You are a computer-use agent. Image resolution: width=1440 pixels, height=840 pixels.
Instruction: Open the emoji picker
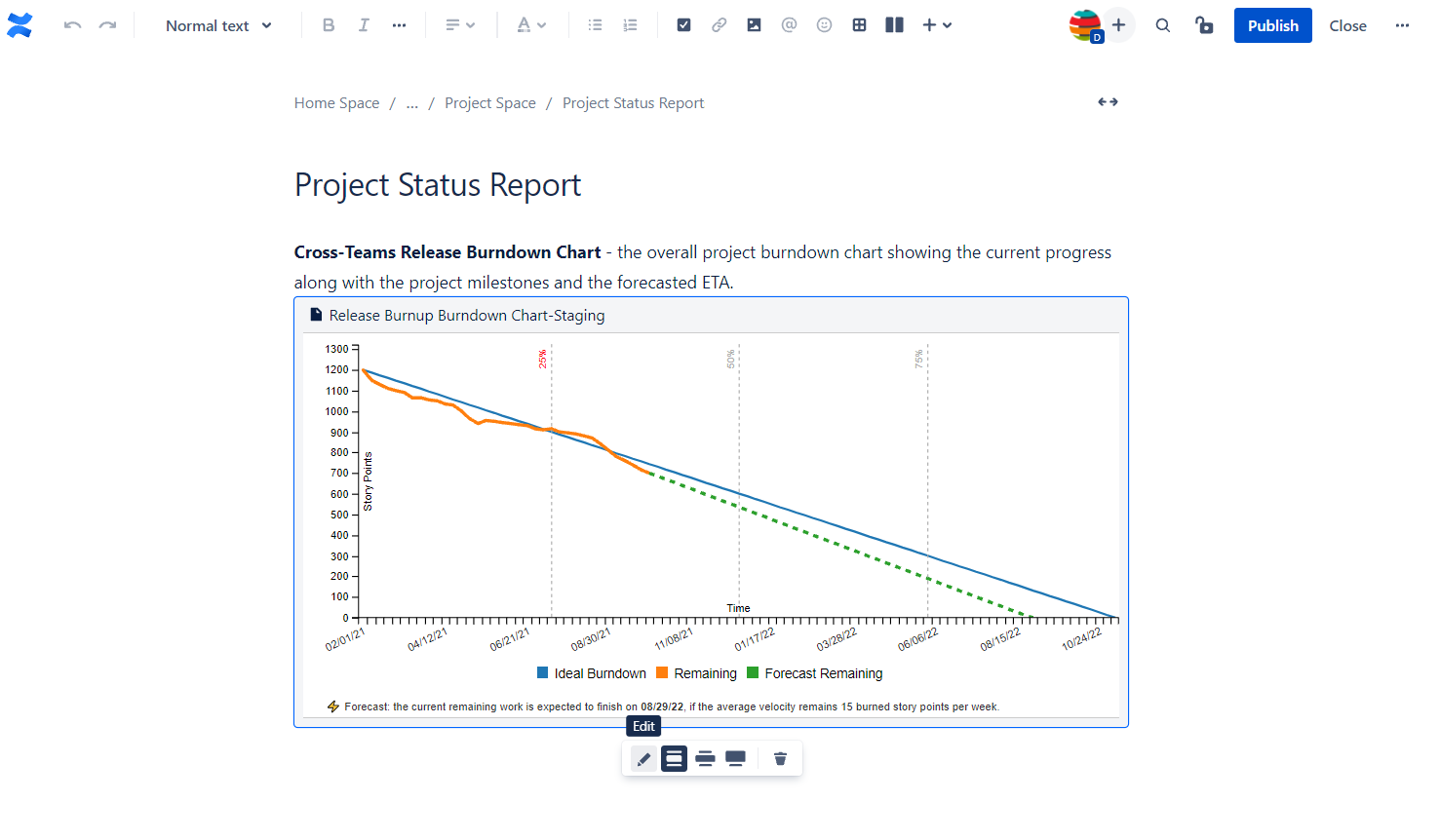(824, 25)
